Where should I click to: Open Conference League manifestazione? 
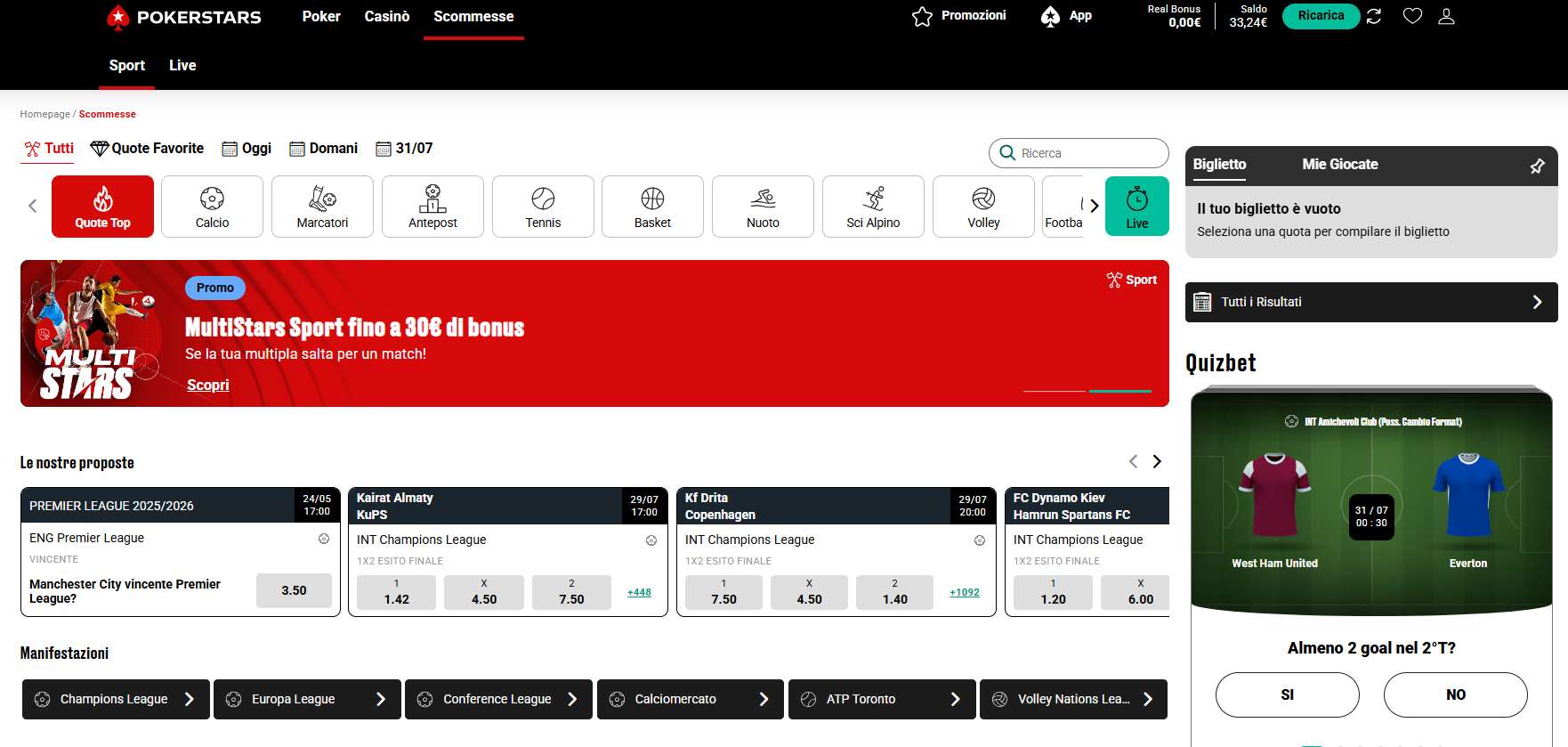pyautogui.click(x=498, y=699)
